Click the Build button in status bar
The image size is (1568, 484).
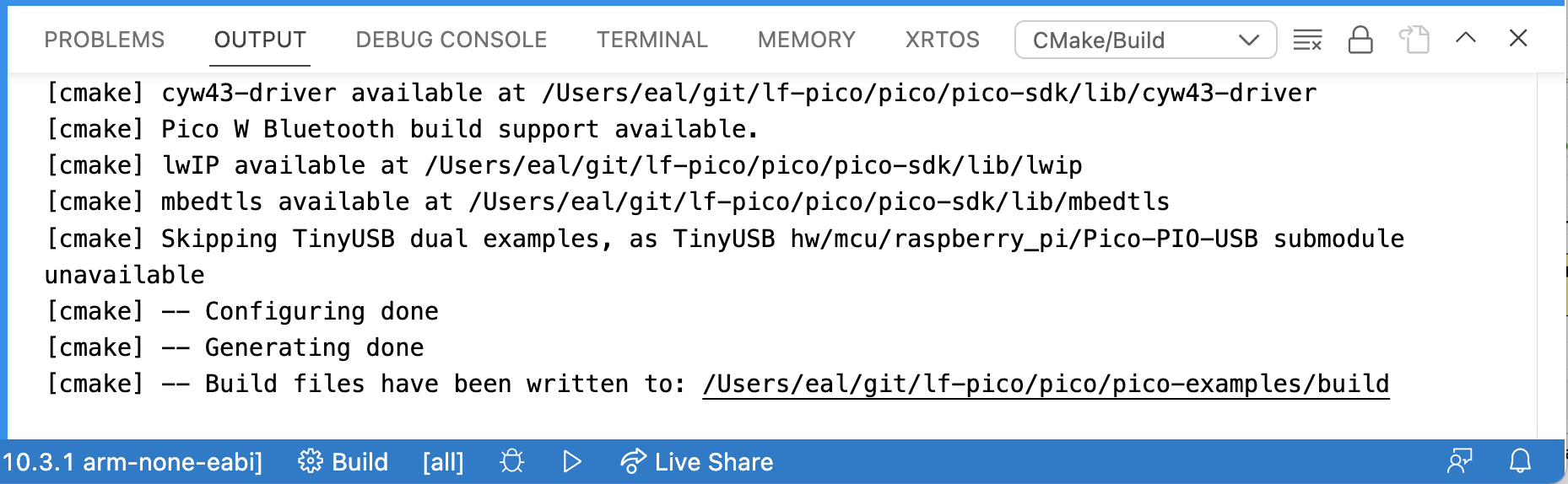coord(343,462)
